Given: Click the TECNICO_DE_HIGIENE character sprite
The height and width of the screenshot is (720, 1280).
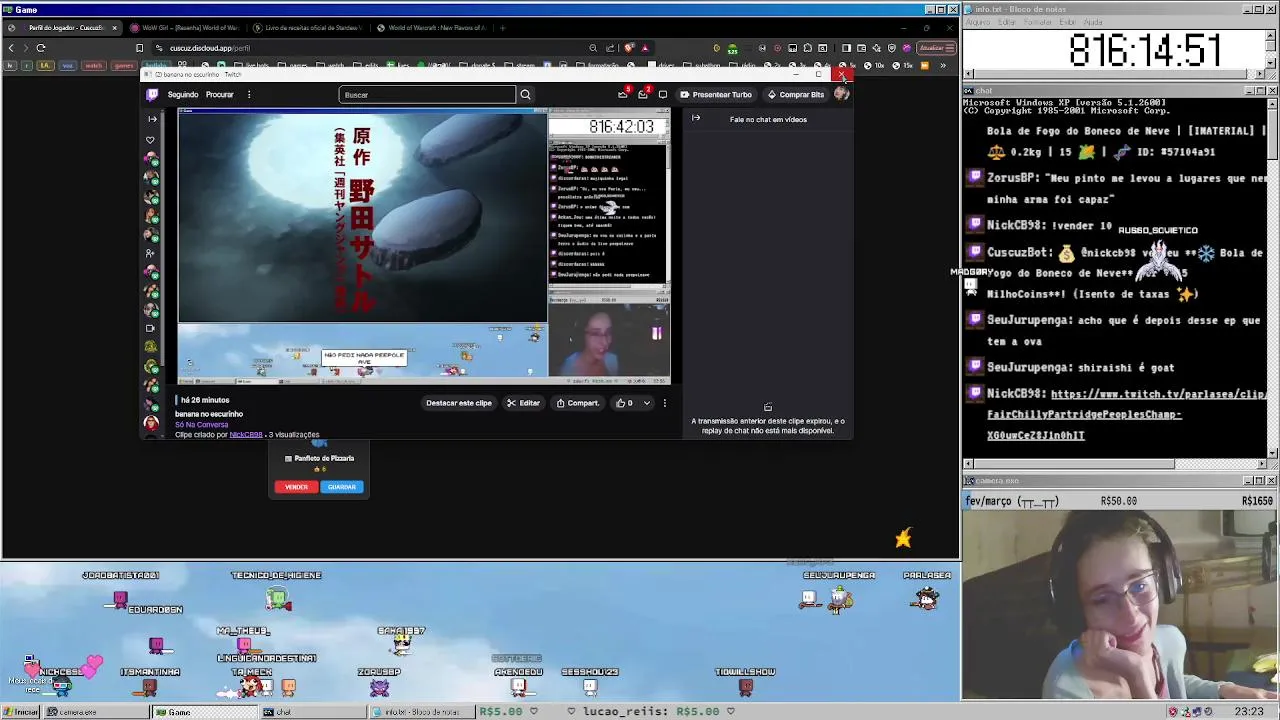Looking at the screenshot, I should tap(278, 599).
